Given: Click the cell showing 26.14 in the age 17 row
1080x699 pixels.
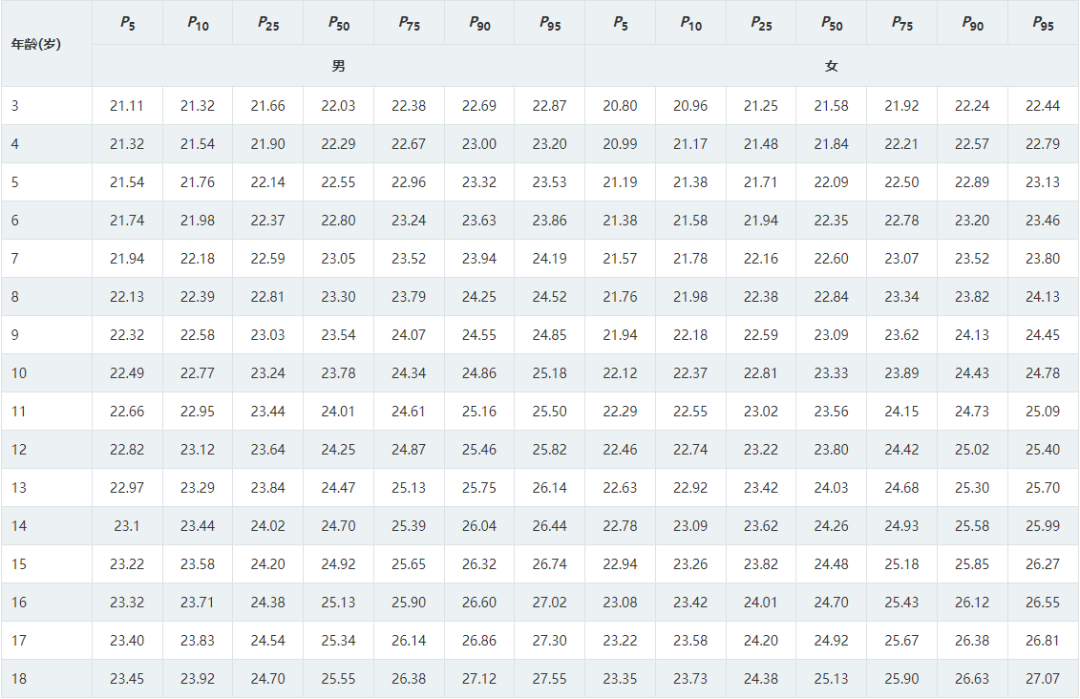Looking at the screenshot, I should 408,640.
